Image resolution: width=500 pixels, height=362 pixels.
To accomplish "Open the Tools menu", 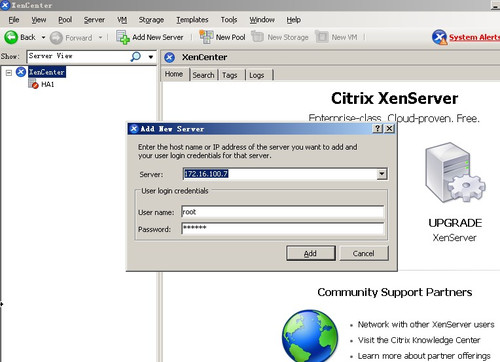I will coord(229,20).
